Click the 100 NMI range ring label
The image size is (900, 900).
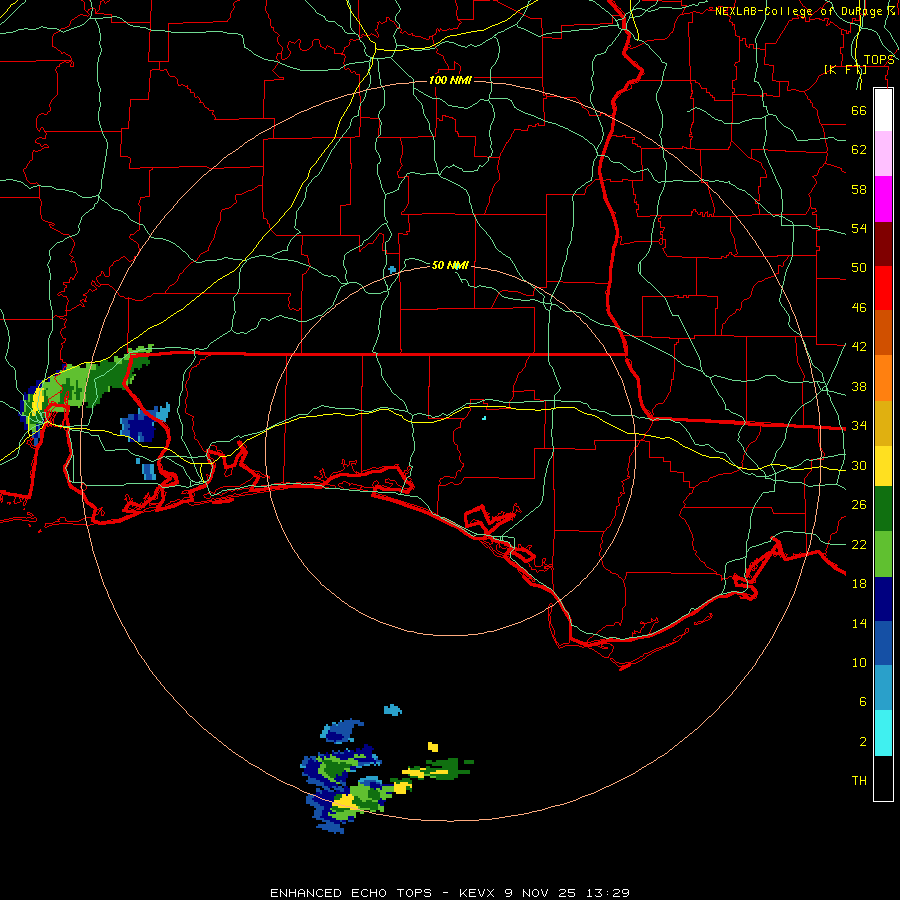click(450, 80)
